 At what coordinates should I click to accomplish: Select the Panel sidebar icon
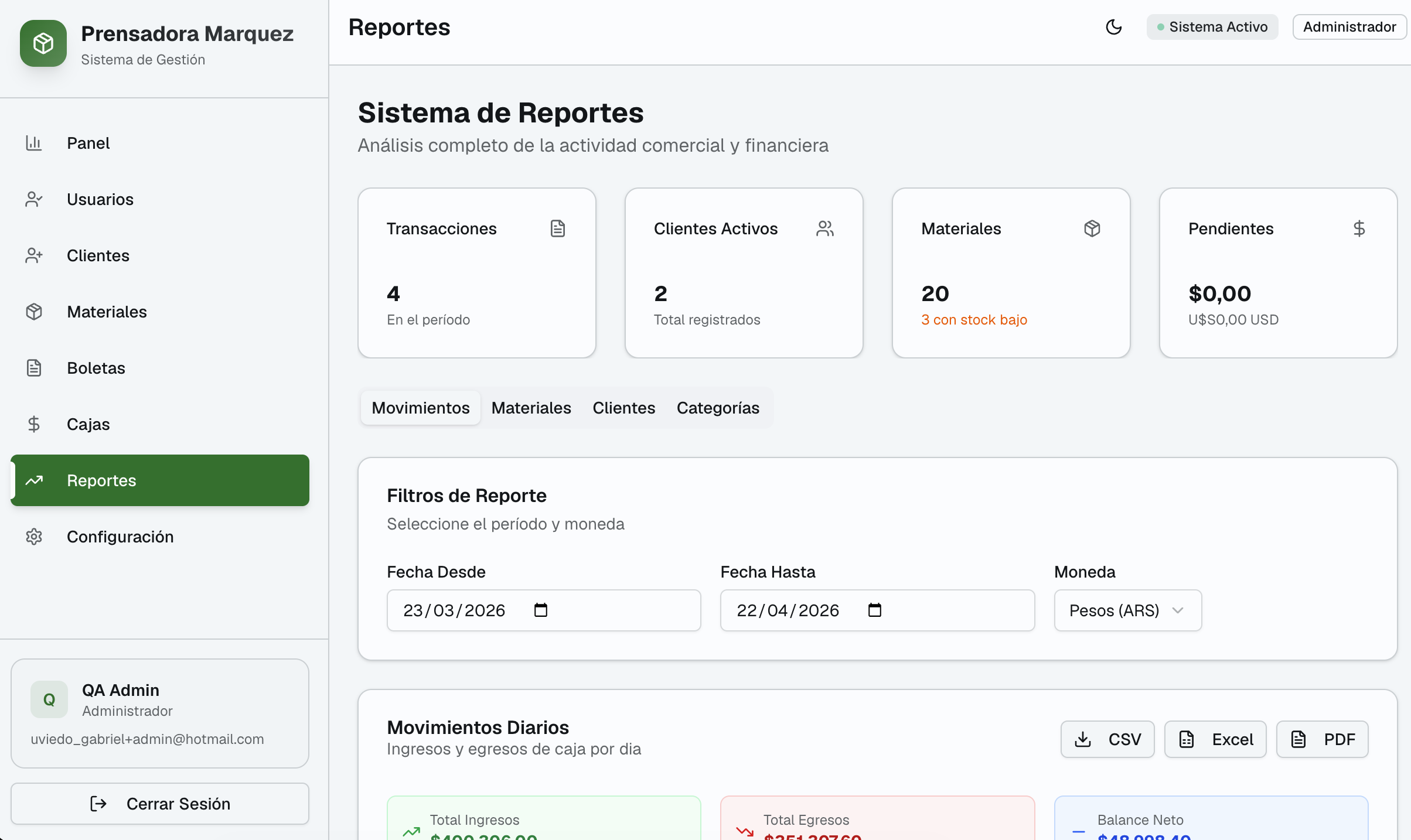[34, 143]
